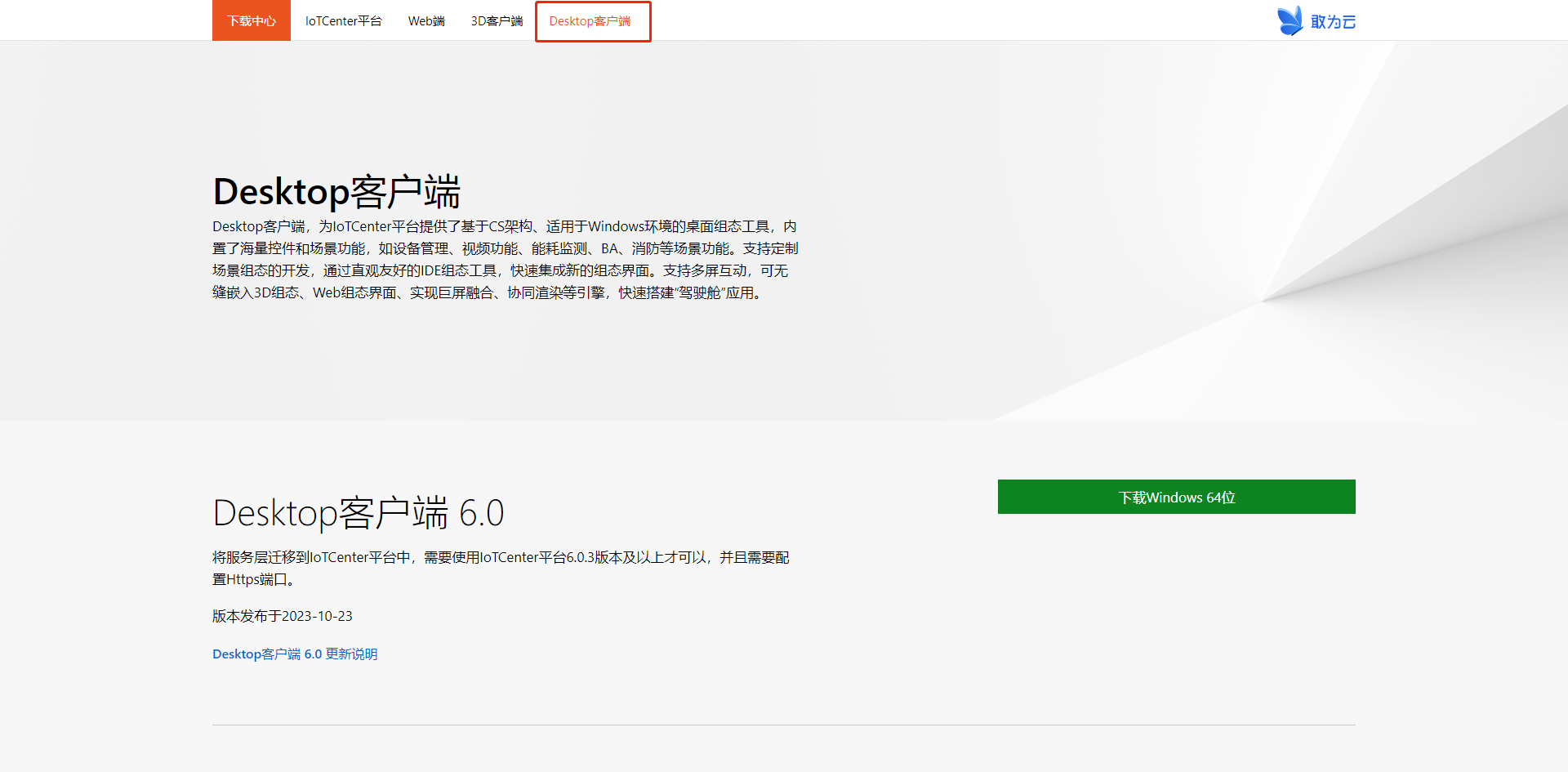Image resolution: width=1568 pixels, height=772 pixels.
Task: Click the 敢为云 brand name text
Action: pyautogui.click(x=1333, y=22)
